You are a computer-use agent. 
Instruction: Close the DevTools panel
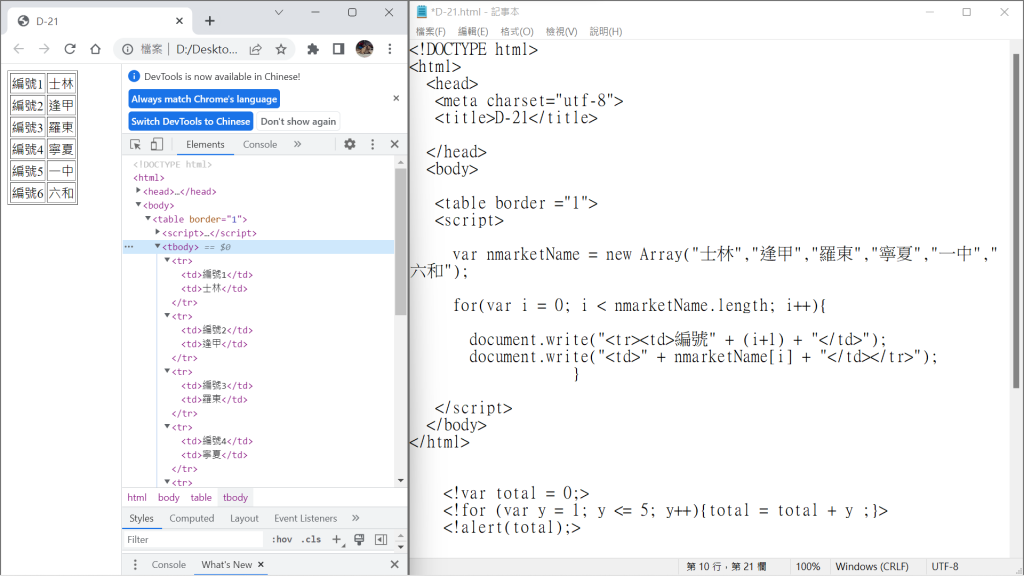394,144
